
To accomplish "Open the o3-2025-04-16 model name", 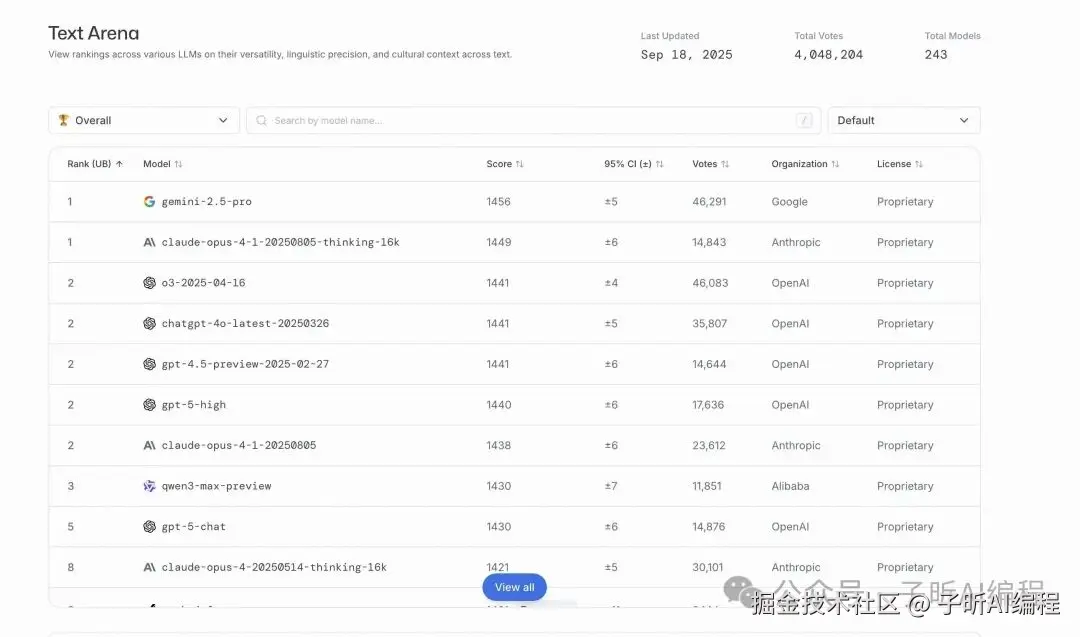I will click(203, 283).
